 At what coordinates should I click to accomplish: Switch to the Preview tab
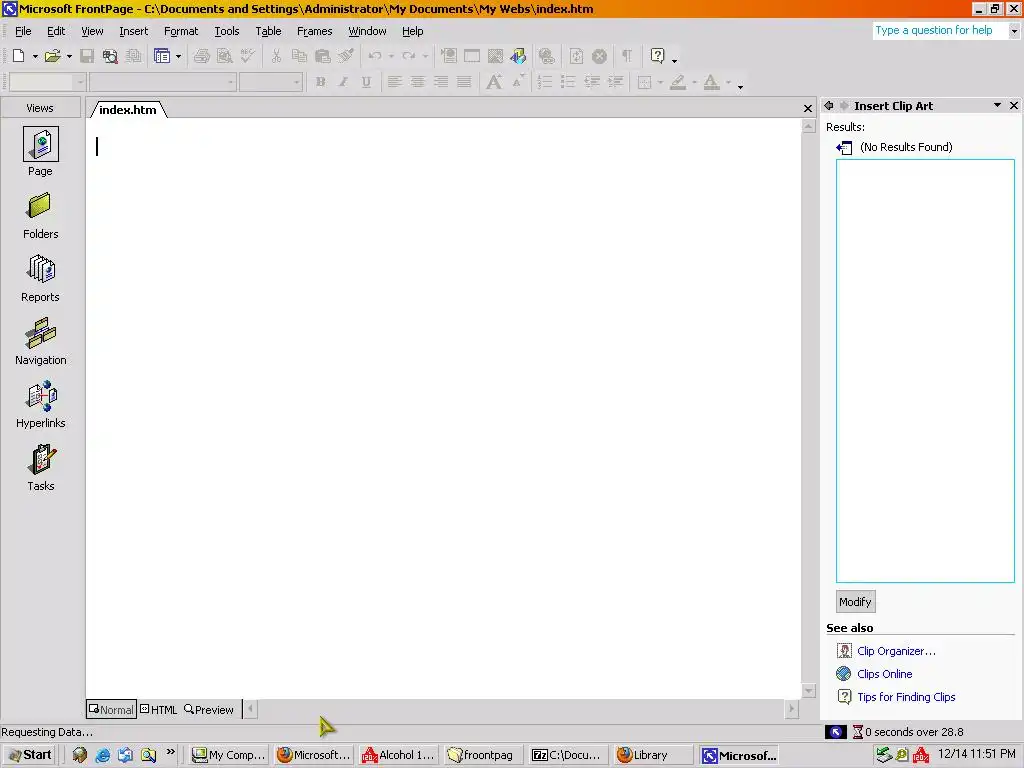click(x=209, y=709)
